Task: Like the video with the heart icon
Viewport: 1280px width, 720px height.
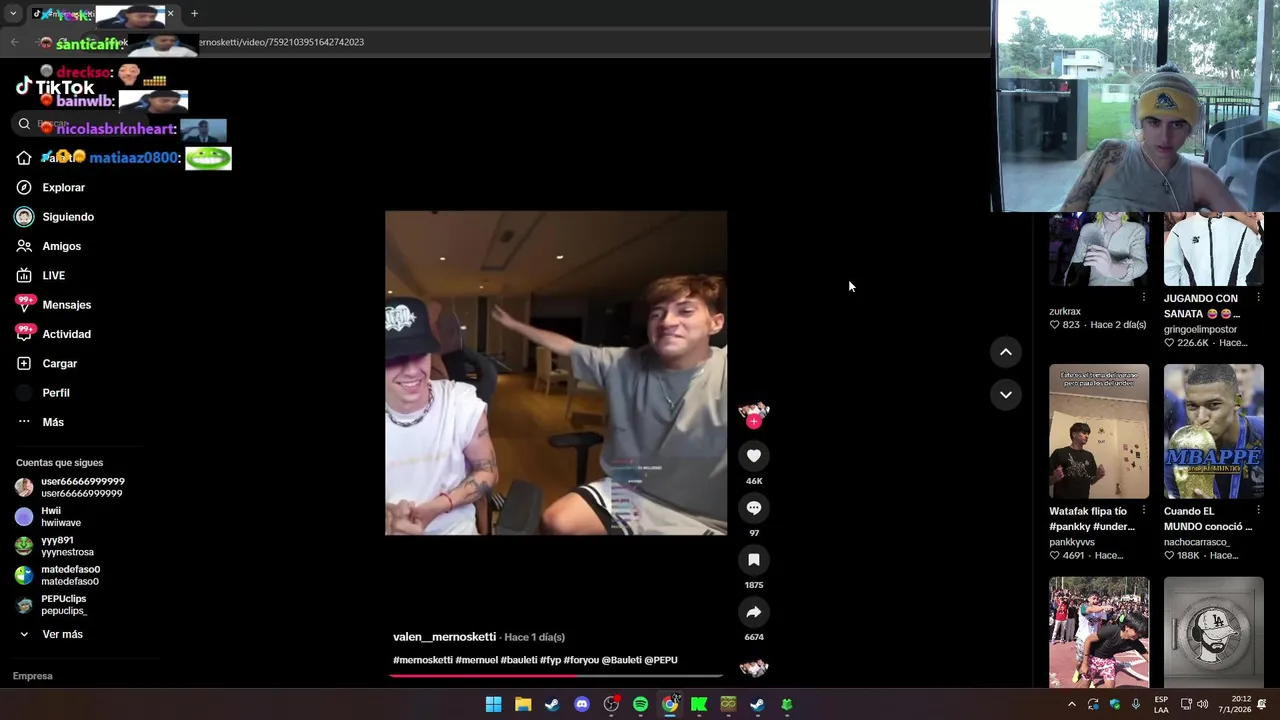Action: pos(754,456)
